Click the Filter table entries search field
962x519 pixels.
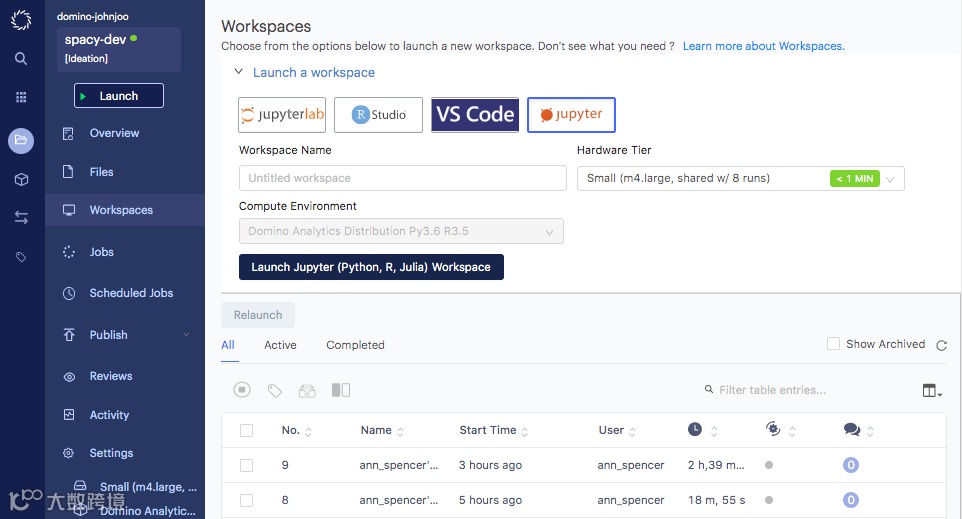(772, 390)
